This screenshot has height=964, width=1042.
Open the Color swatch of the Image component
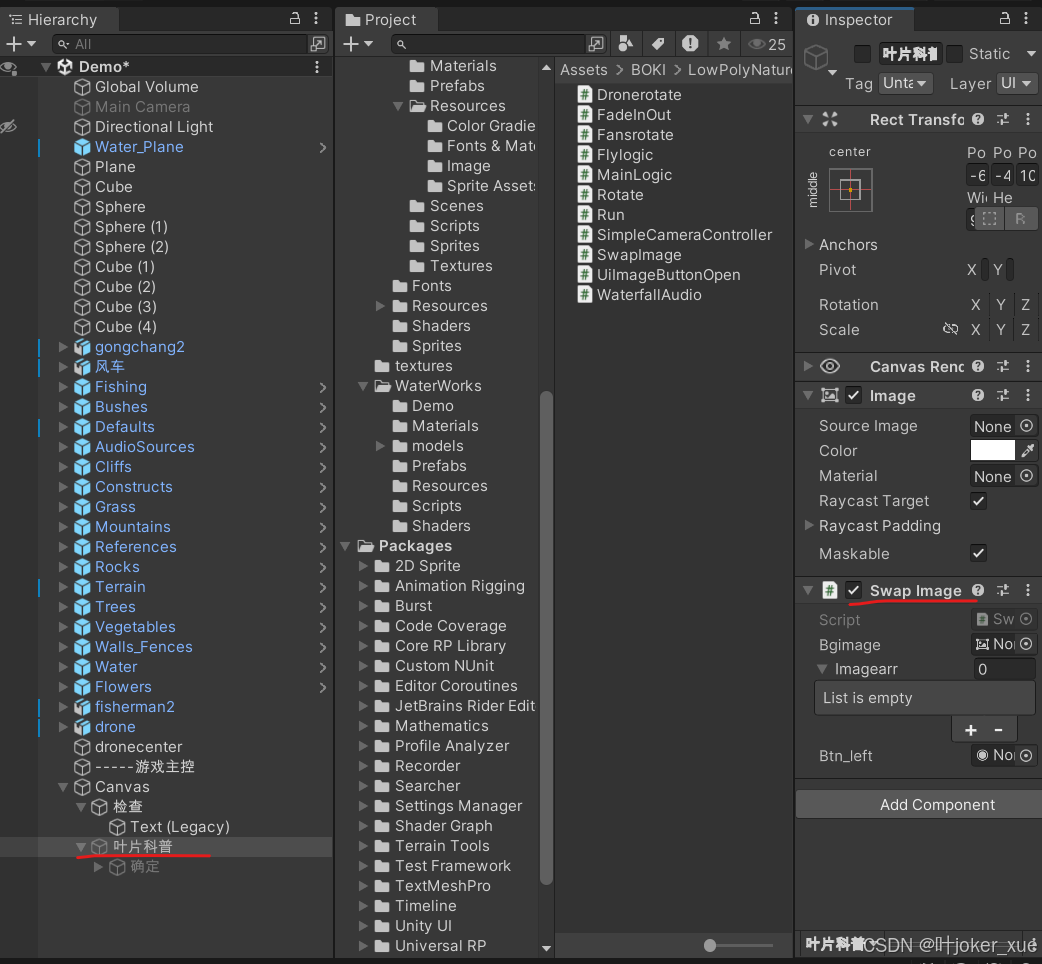click(x=991, y=451)
